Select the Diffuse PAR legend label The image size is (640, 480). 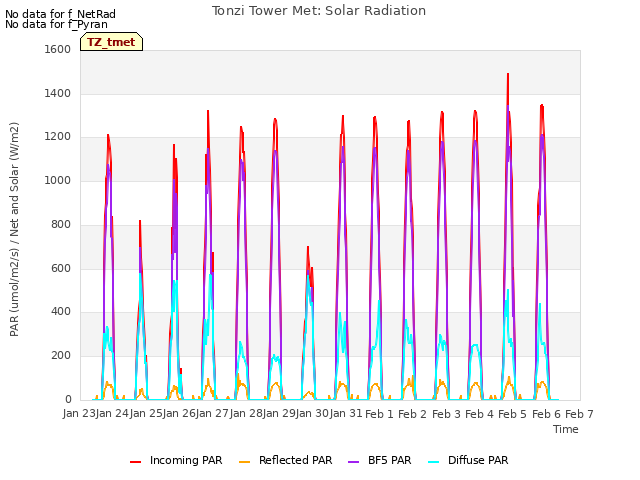478,460
